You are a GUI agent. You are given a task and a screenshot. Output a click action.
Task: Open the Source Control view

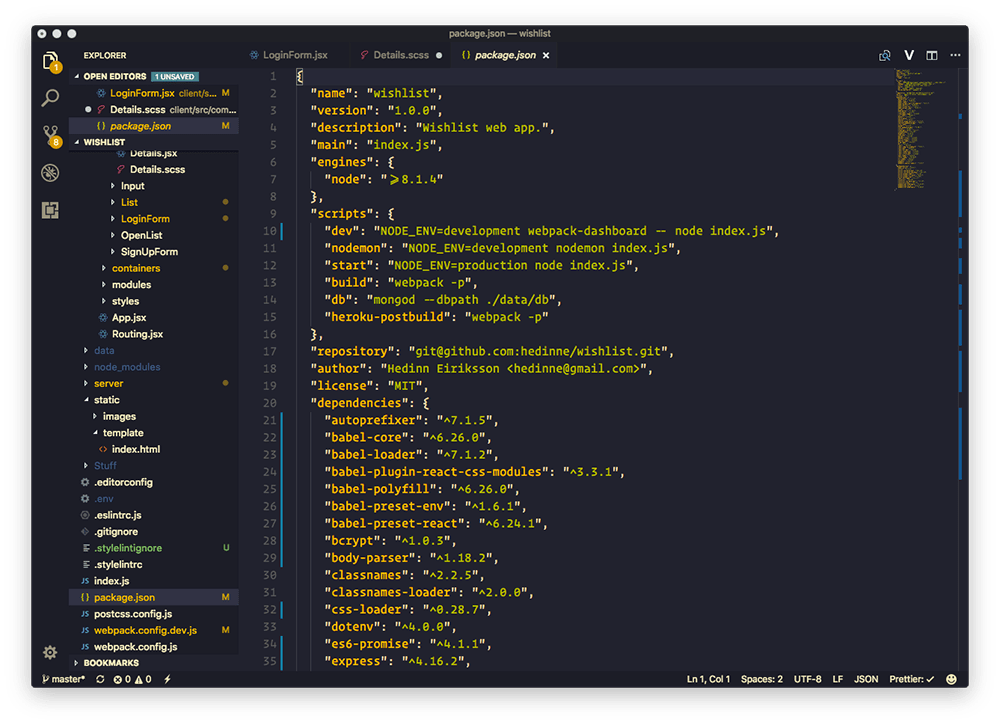(51, 136)
